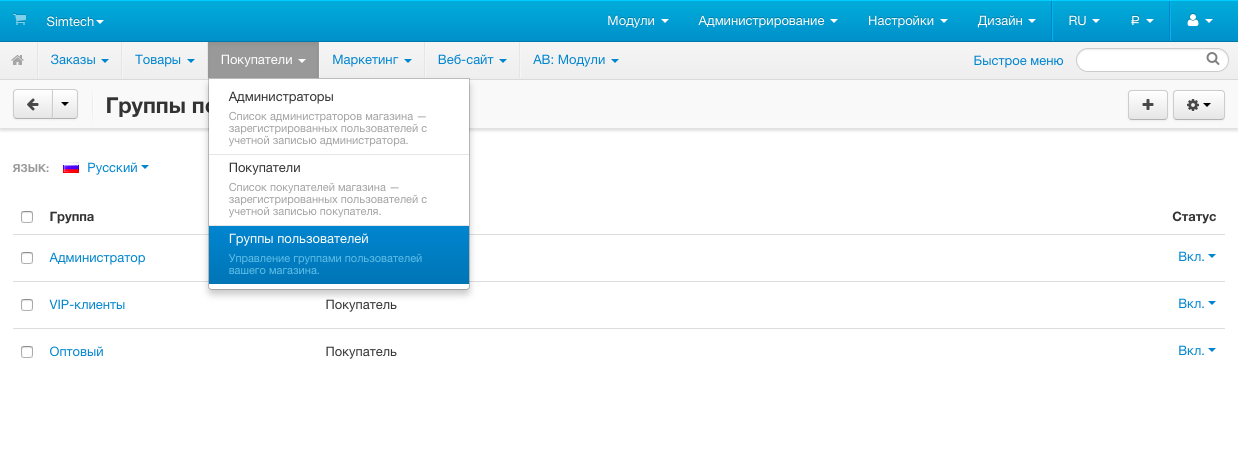
Task: Select Группы пользователей menu entry
Action: [339, 255]
